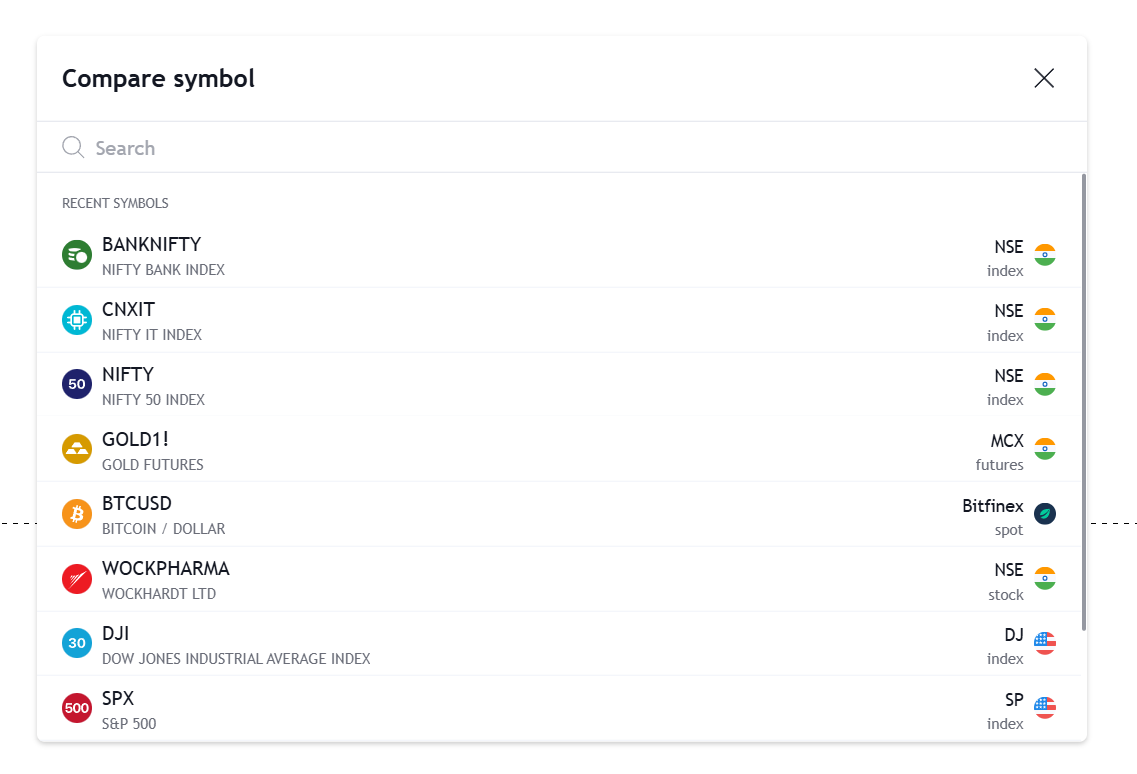Click the WOCKPHARMA red logo icon
Image resolution: width=1137 pixels, height=774 pixels.
coord(77,579)
